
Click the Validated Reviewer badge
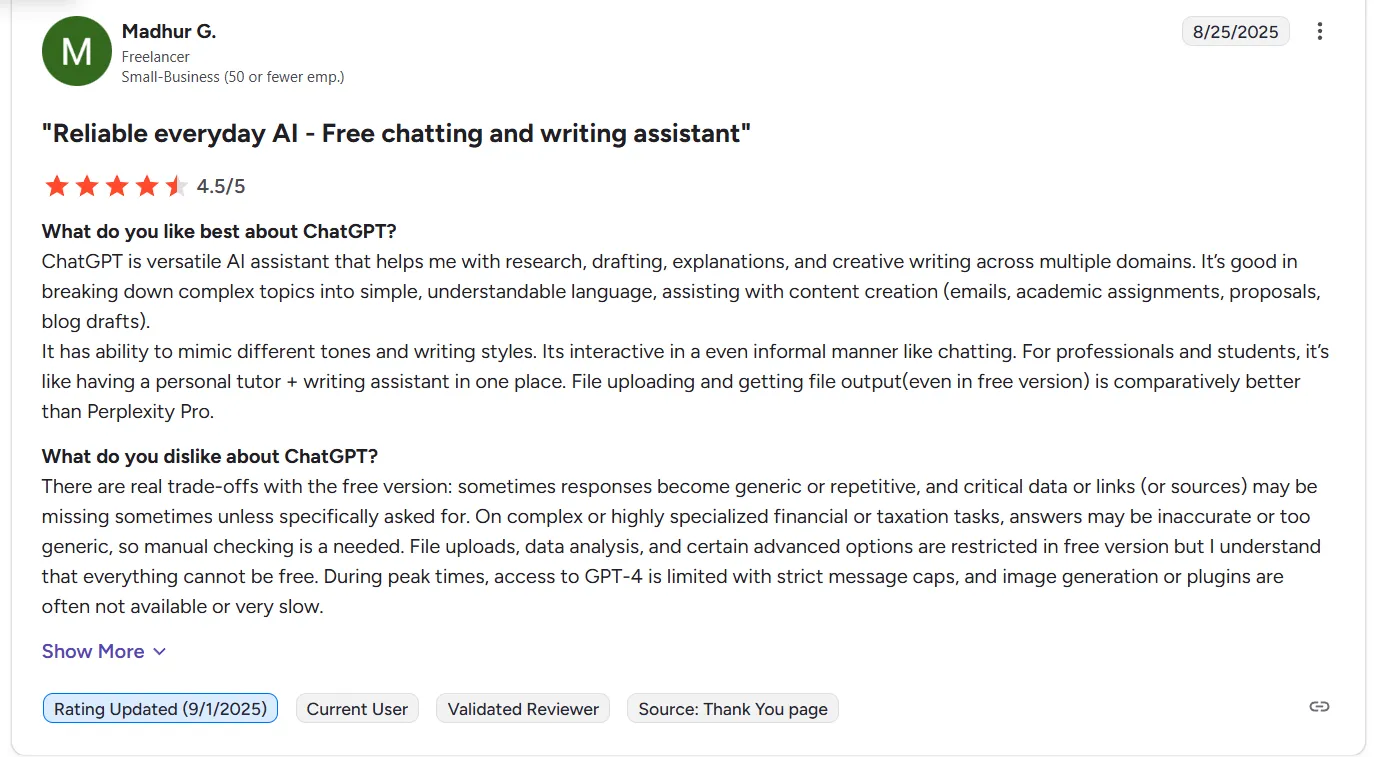(523, 709)
